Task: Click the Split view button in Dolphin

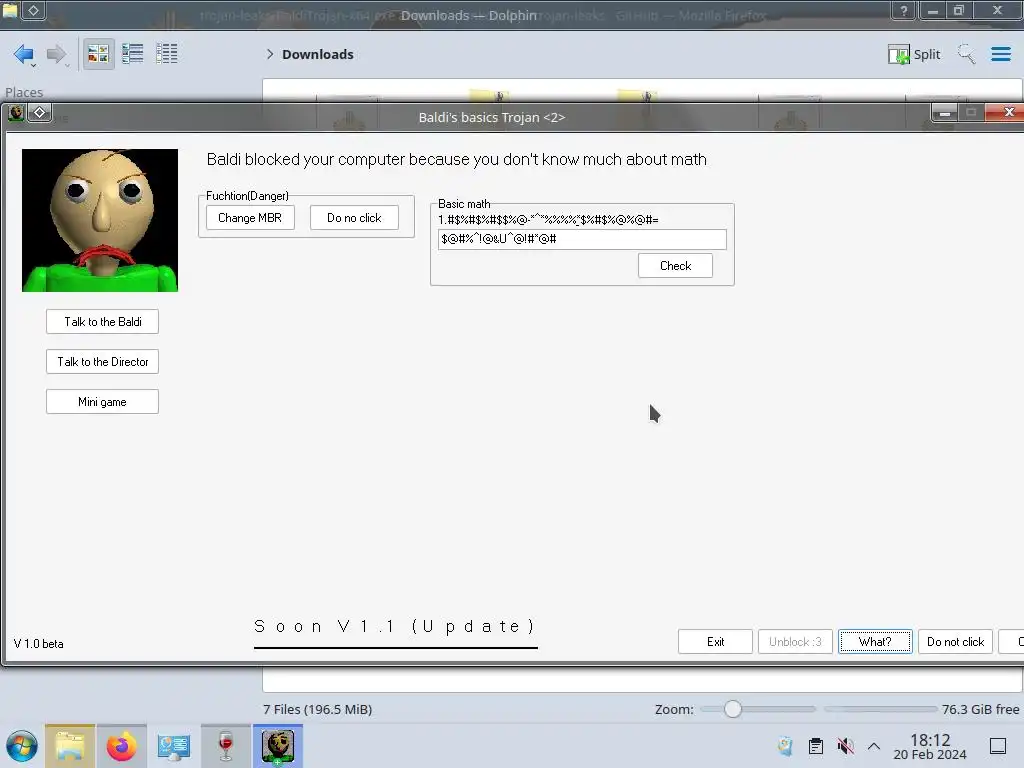Action: [x=914, y=54]
